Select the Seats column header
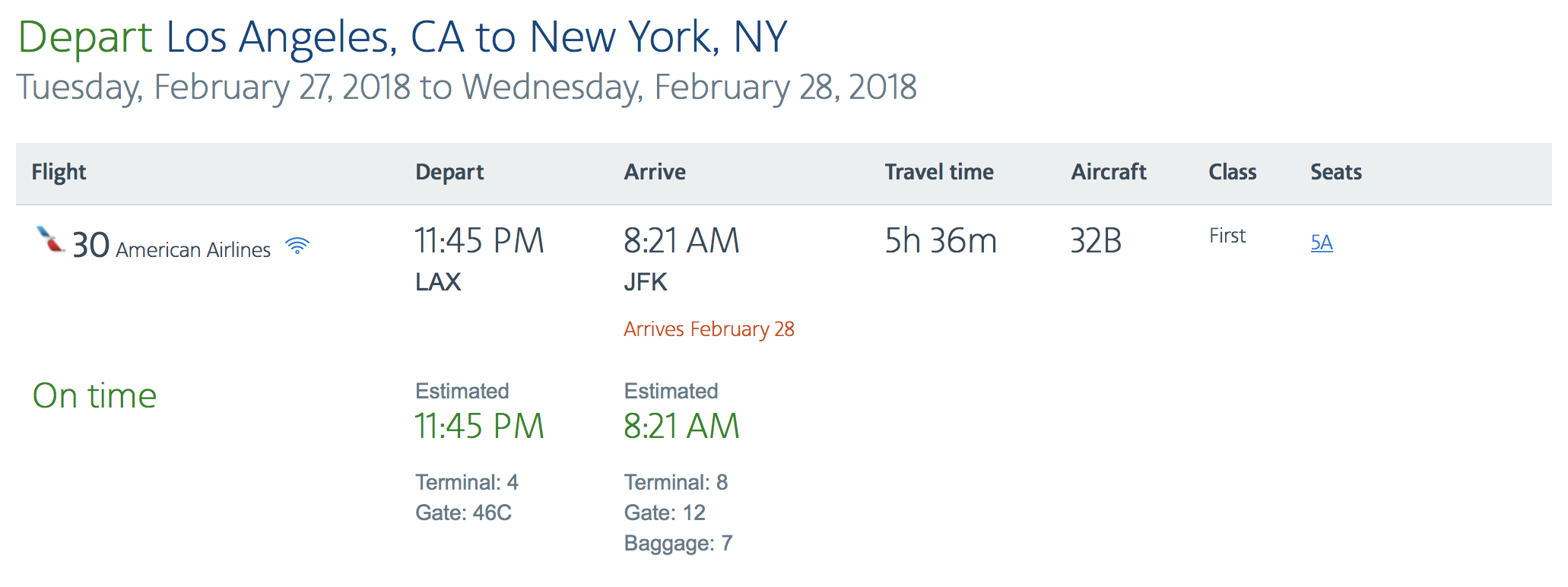The height and width of the screenshot is (587, 1568). click(x=1336, y=172)
